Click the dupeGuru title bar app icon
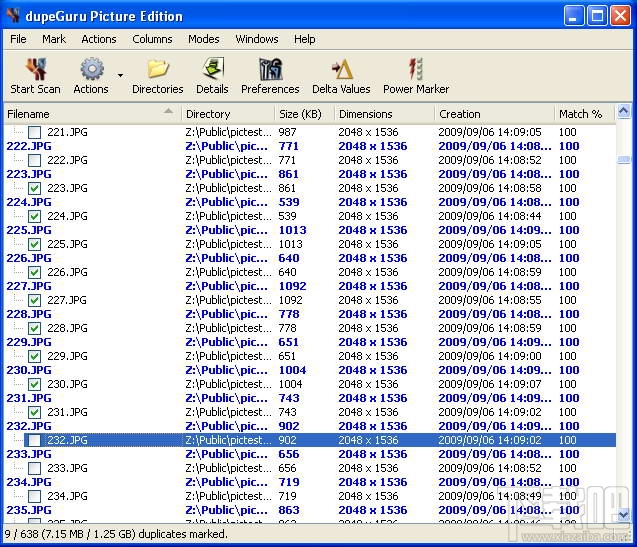 click(13, 16)
